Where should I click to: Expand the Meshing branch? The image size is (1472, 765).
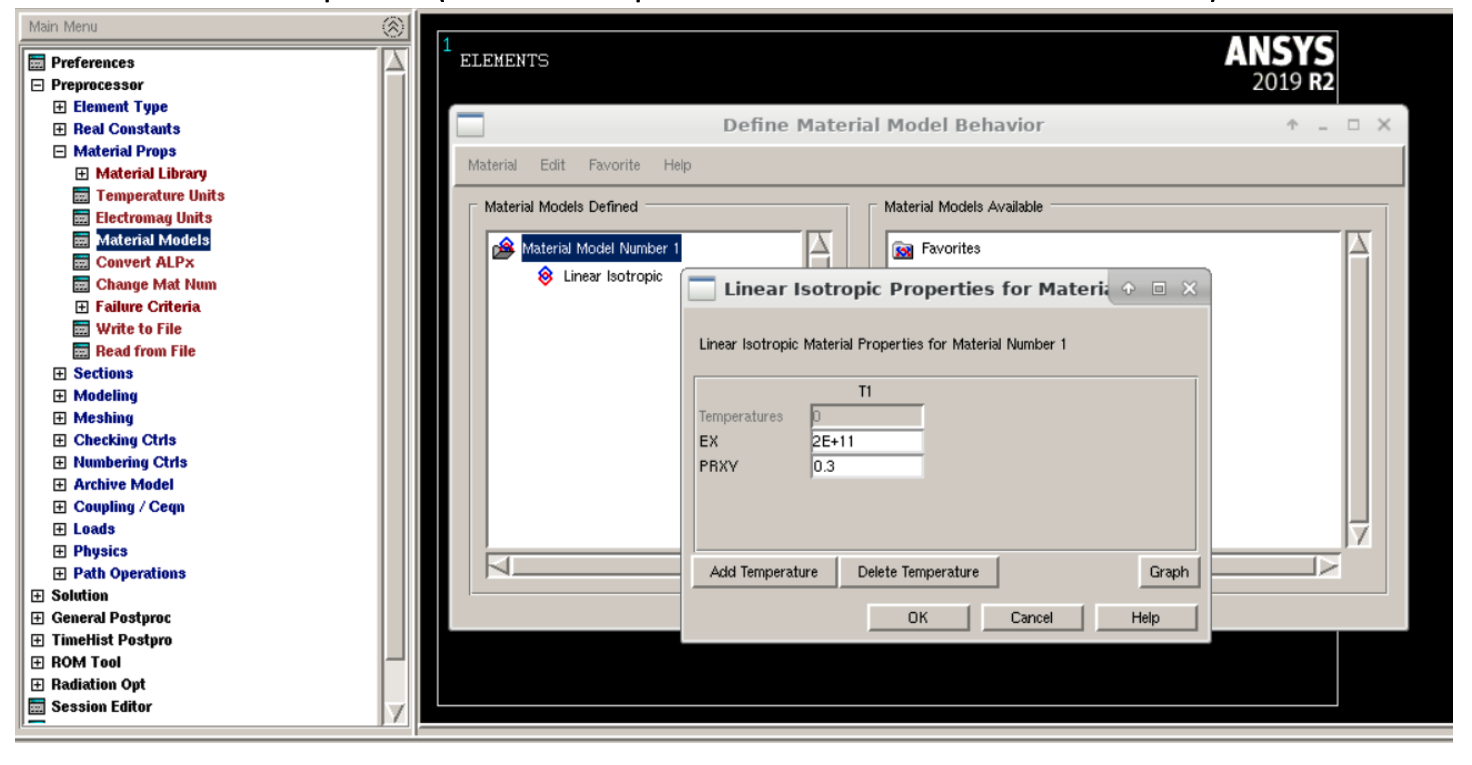(x=60, y=417)
